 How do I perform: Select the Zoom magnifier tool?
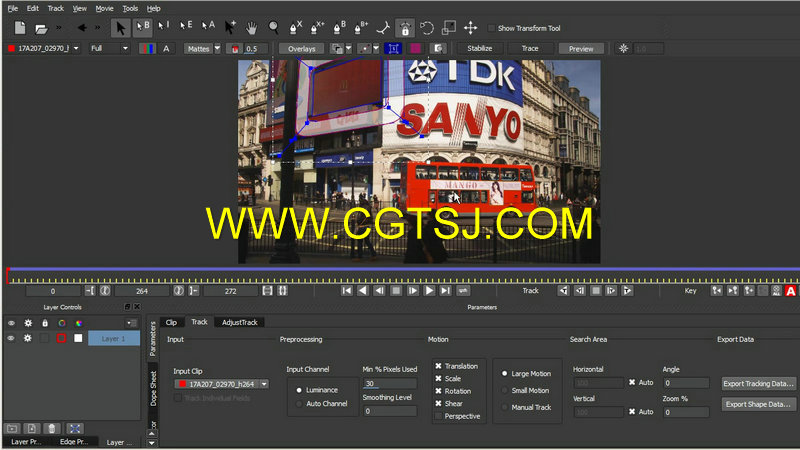(273, 28)
